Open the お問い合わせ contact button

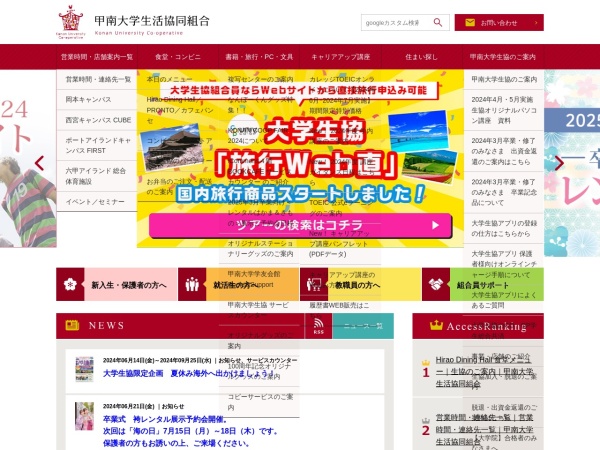coord(499,23)
